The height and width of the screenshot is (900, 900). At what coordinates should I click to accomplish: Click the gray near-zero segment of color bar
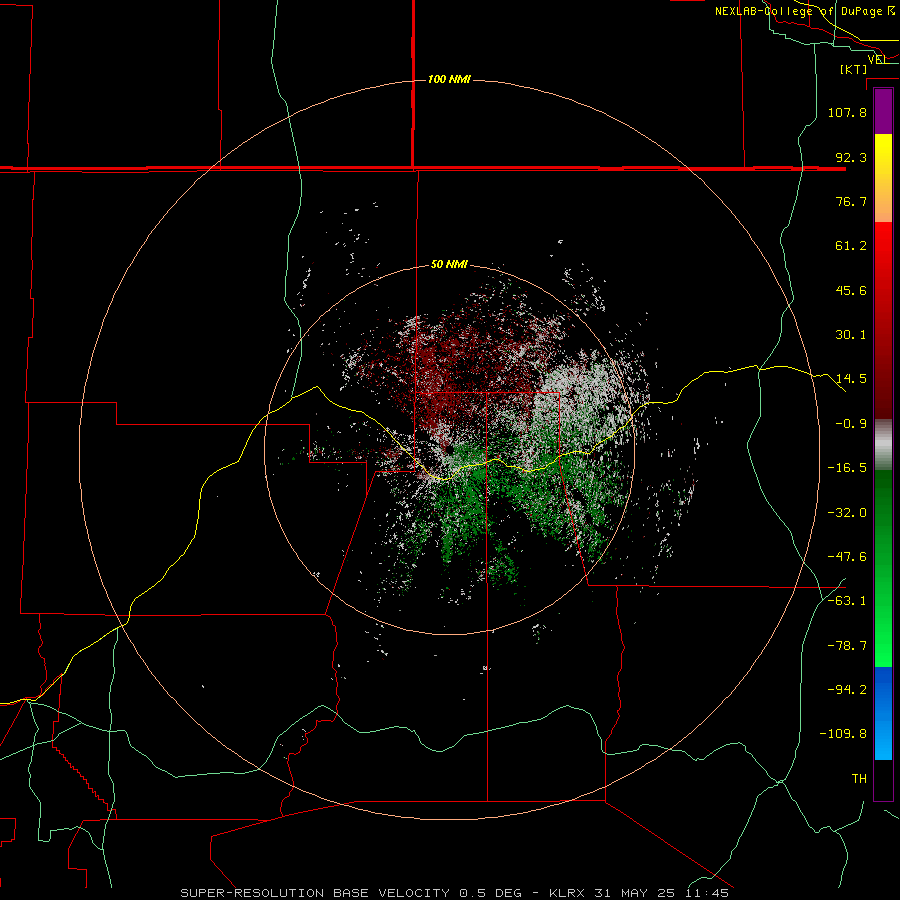(883, 445)
